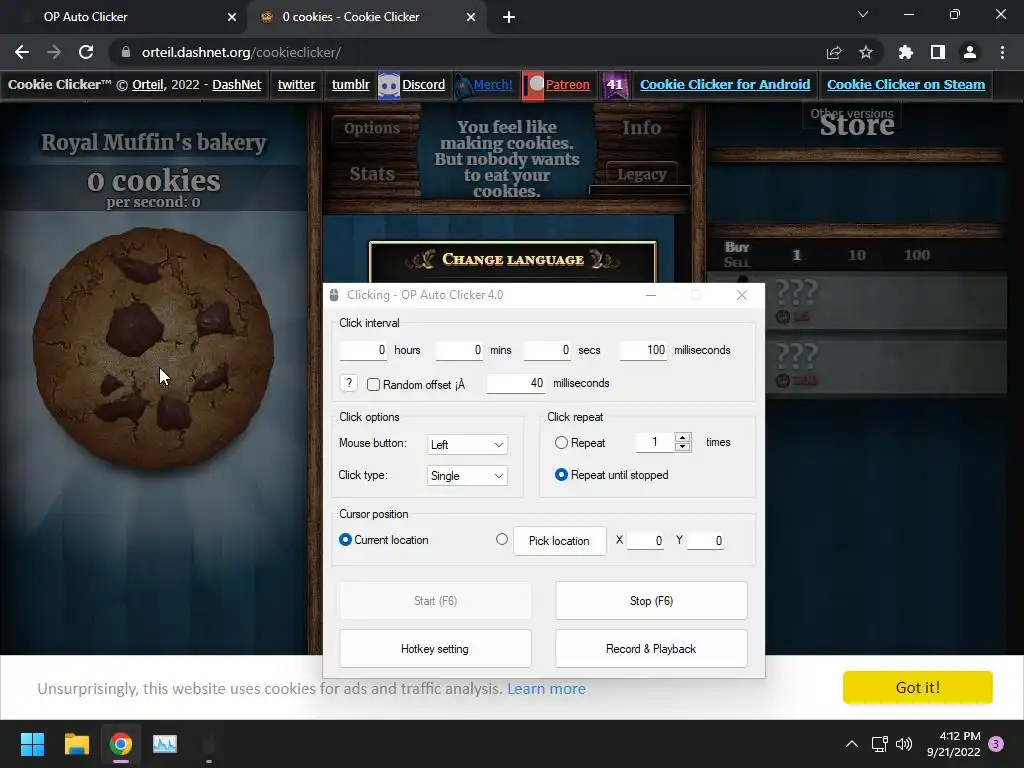Click the interval milliseconds field showing 100
The image size is (1024, 768).
pyautogui.click(x=643, y=350)
